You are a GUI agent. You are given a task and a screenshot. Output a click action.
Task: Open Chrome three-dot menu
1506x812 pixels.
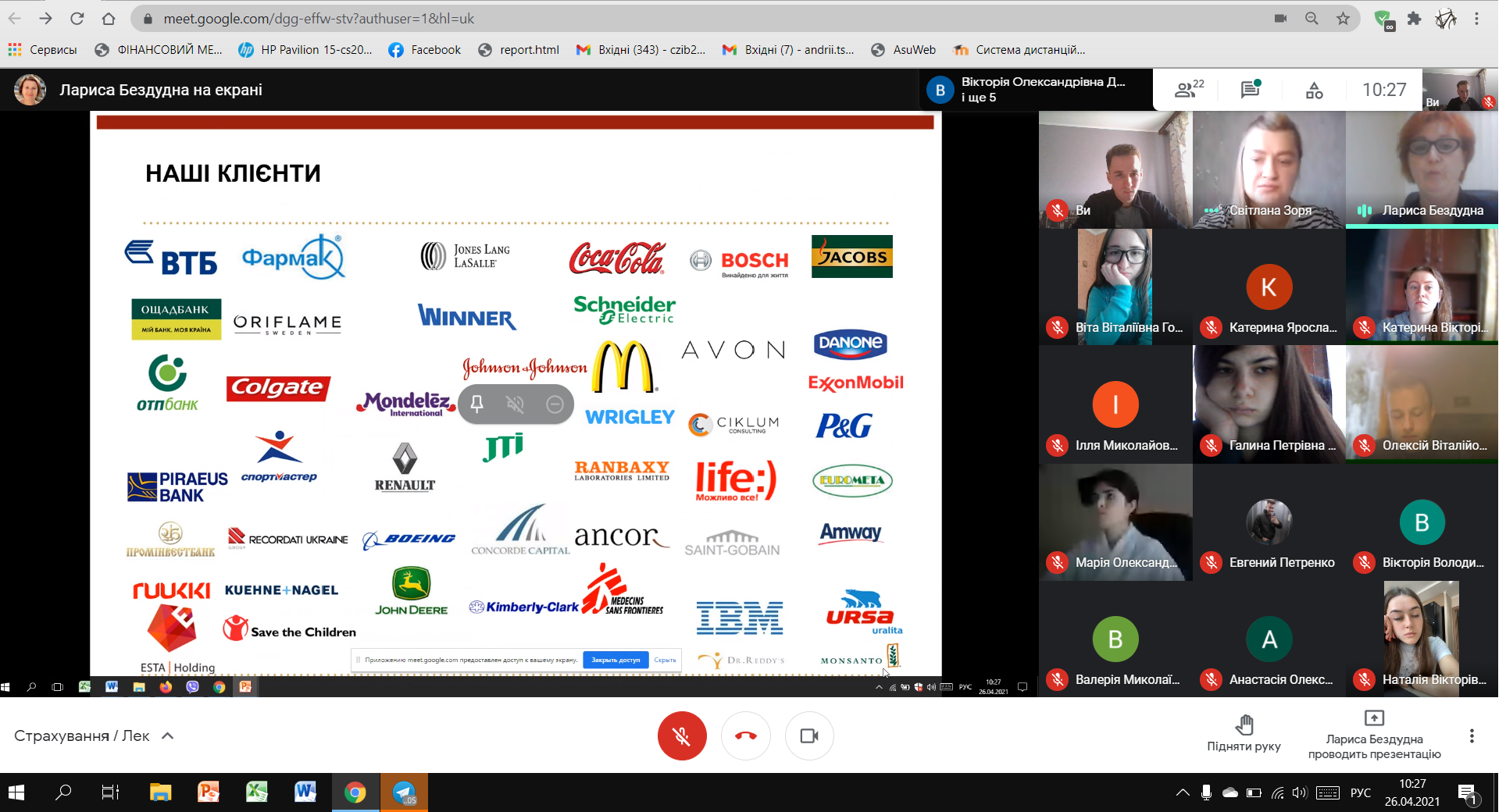click(x=1476, y=18)
